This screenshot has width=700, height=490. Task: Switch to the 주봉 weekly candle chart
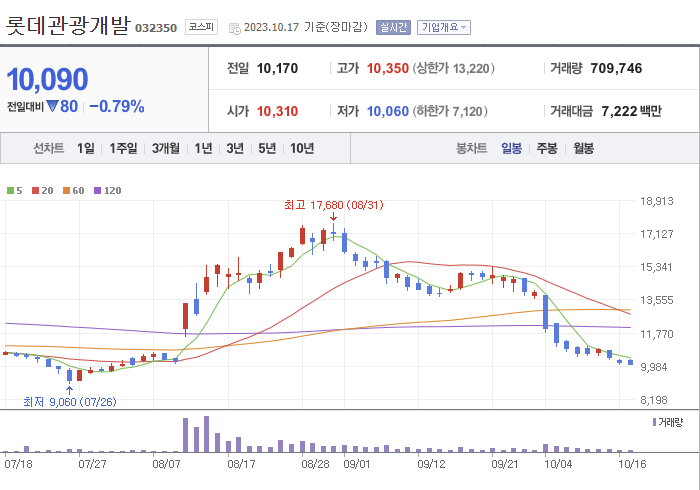tap(547, 148)
